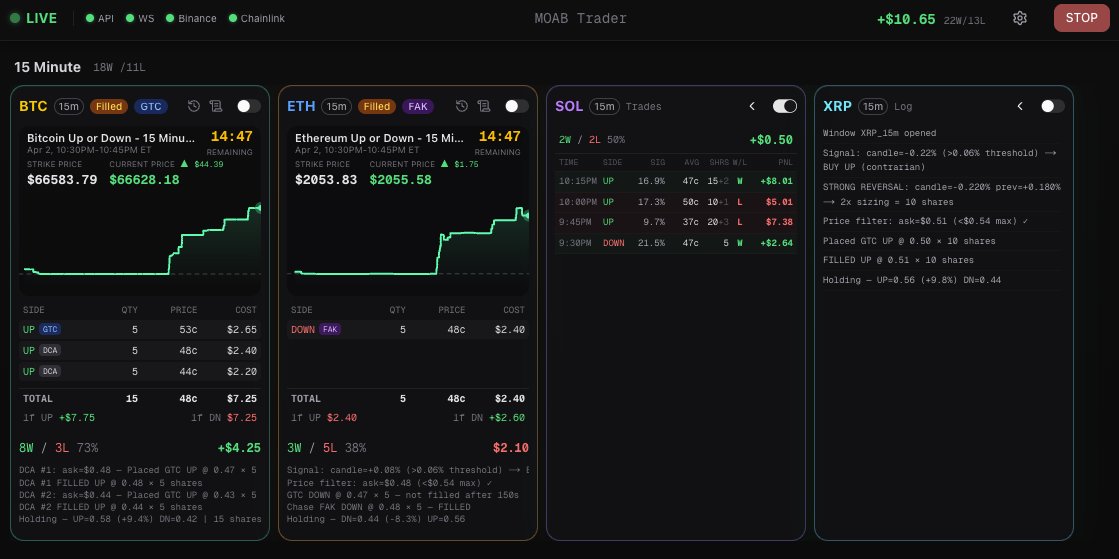1119x559 pixels.
Task: Click the red STOP button
Action: point(1081,19)
